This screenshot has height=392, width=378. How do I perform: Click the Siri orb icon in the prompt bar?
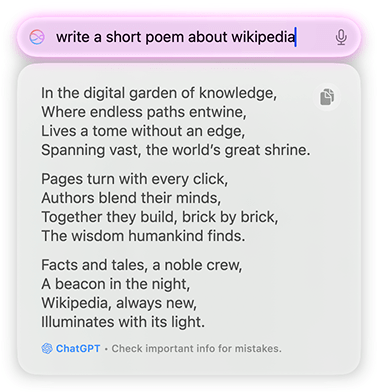pyautogui.click(x=37, y=37)
